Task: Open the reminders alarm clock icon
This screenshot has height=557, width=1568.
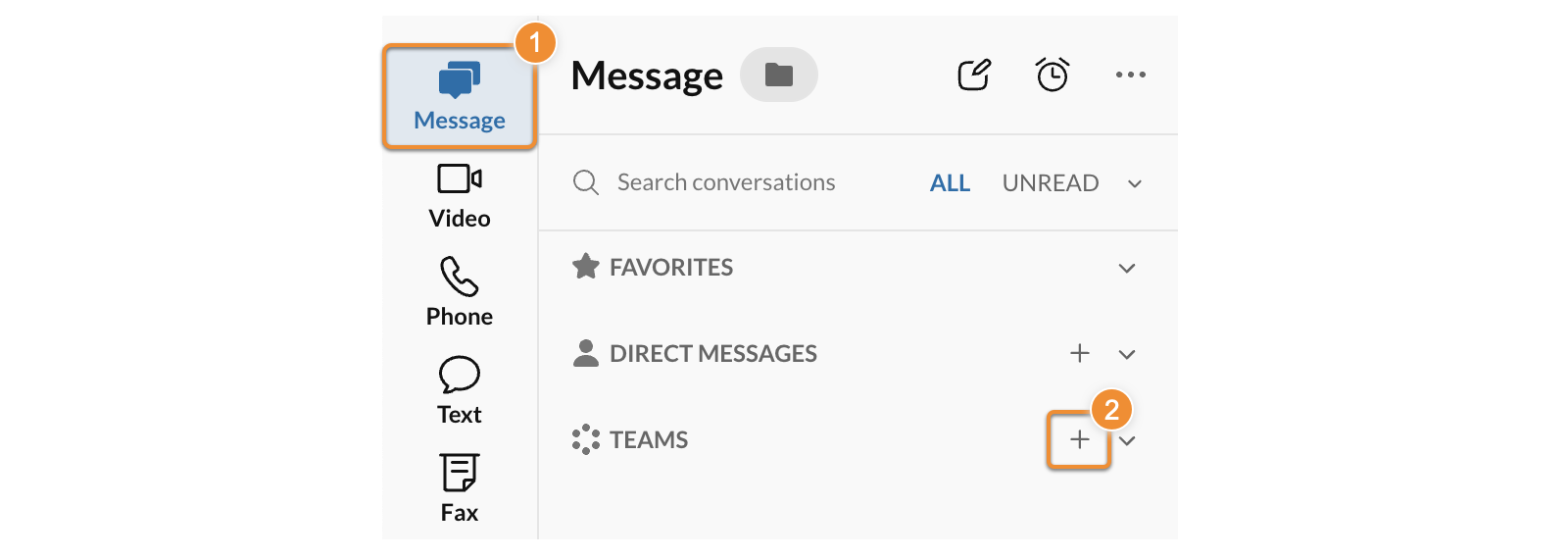Action: [1052, 75]
